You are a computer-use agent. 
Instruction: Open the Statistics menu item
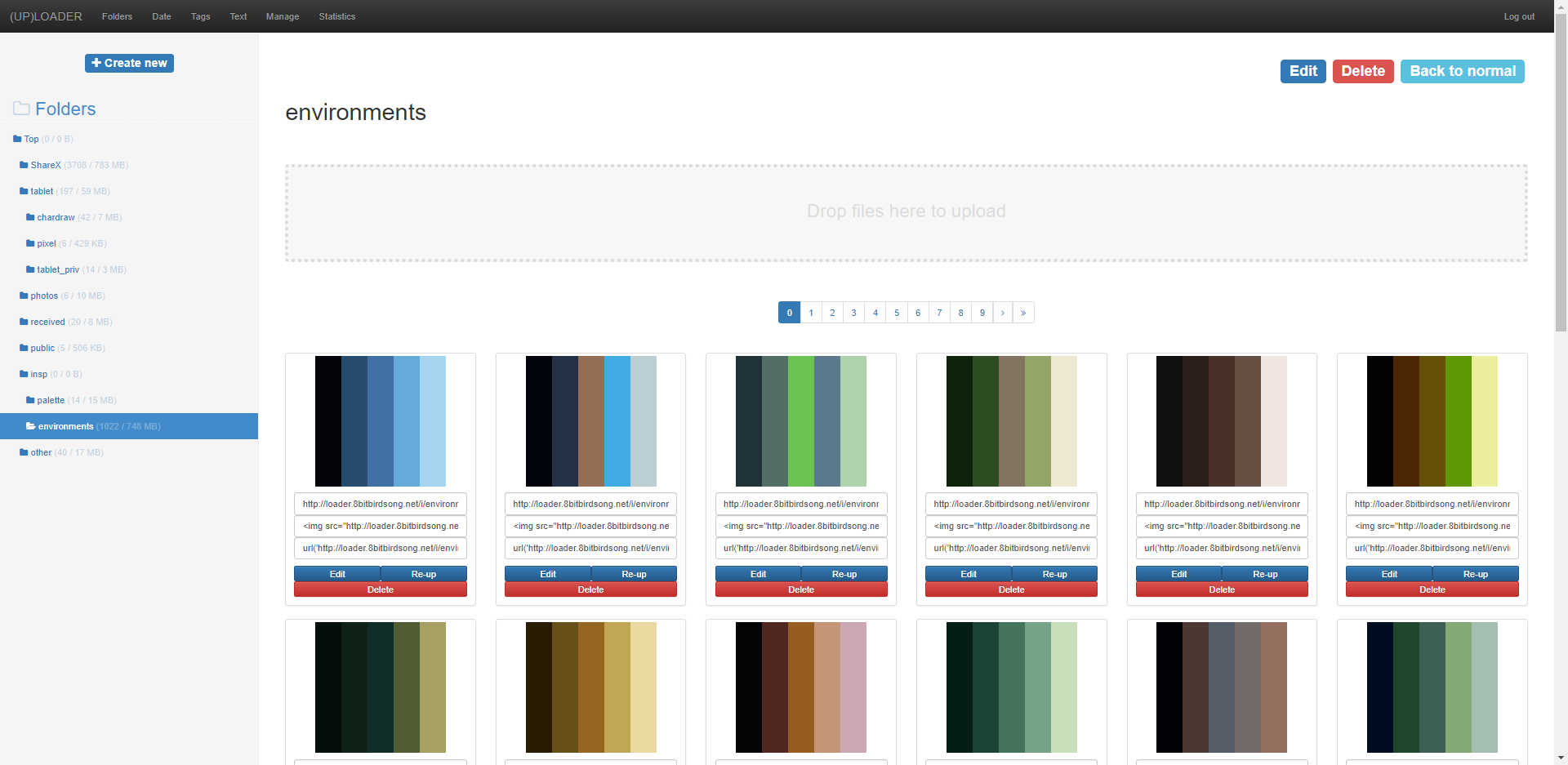pos(336,16)
